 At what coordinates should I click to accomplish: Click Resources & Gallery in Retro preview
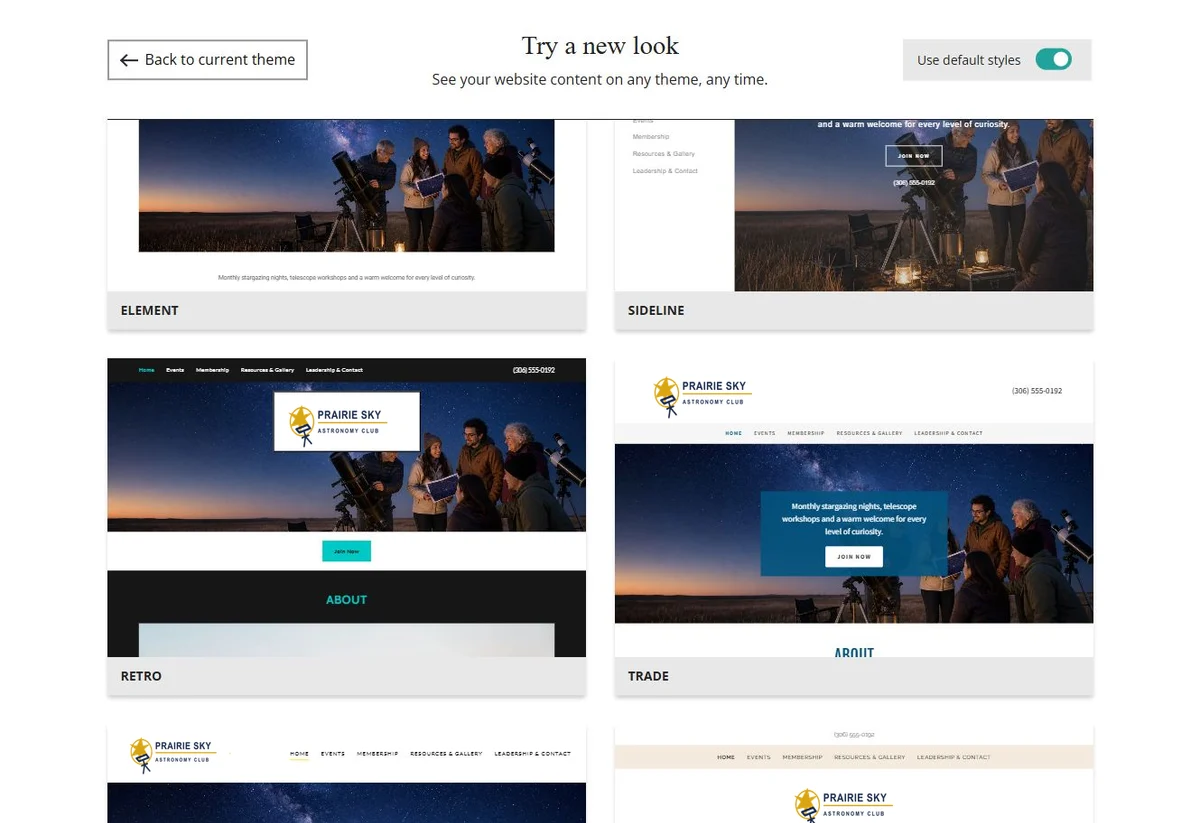(x=267, y=370)
